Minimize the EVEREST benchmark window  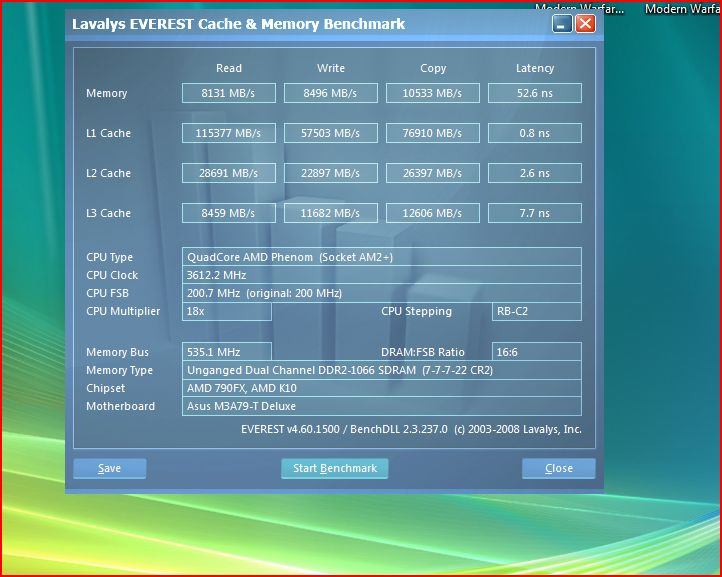[562, 24]
